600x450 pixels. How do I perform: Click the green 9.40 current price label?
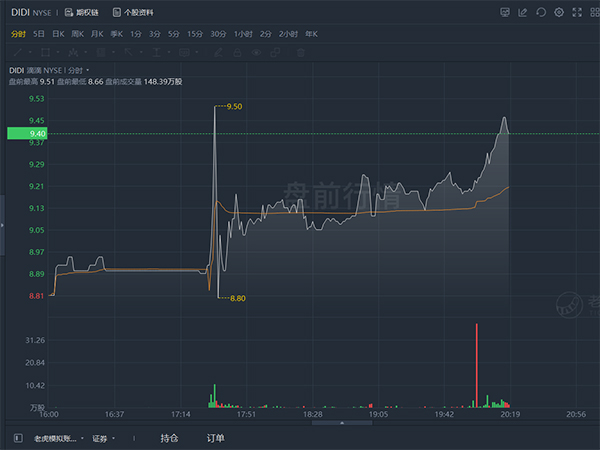[27, 134]
